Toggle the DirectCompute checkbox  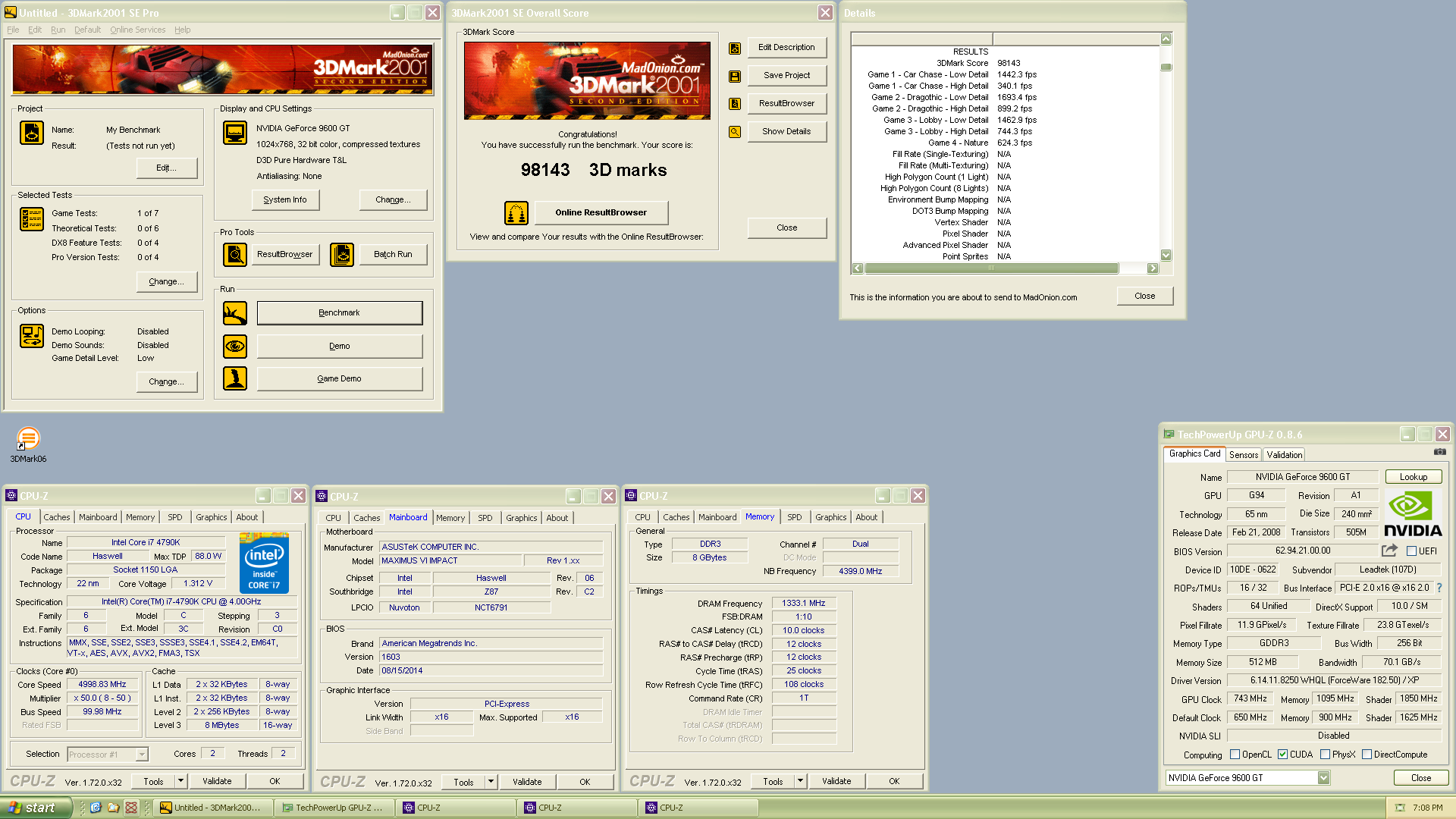1367,755
